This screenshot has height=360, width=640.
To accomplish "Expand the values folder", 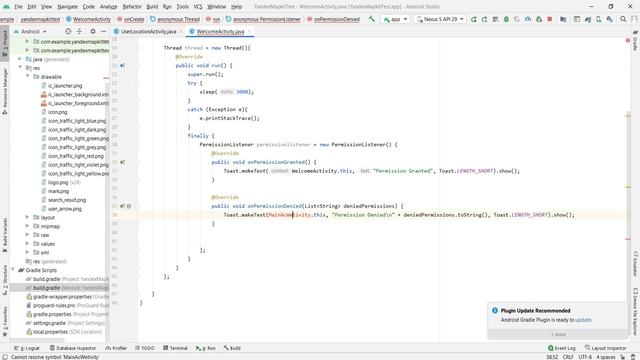I will 27,244.
